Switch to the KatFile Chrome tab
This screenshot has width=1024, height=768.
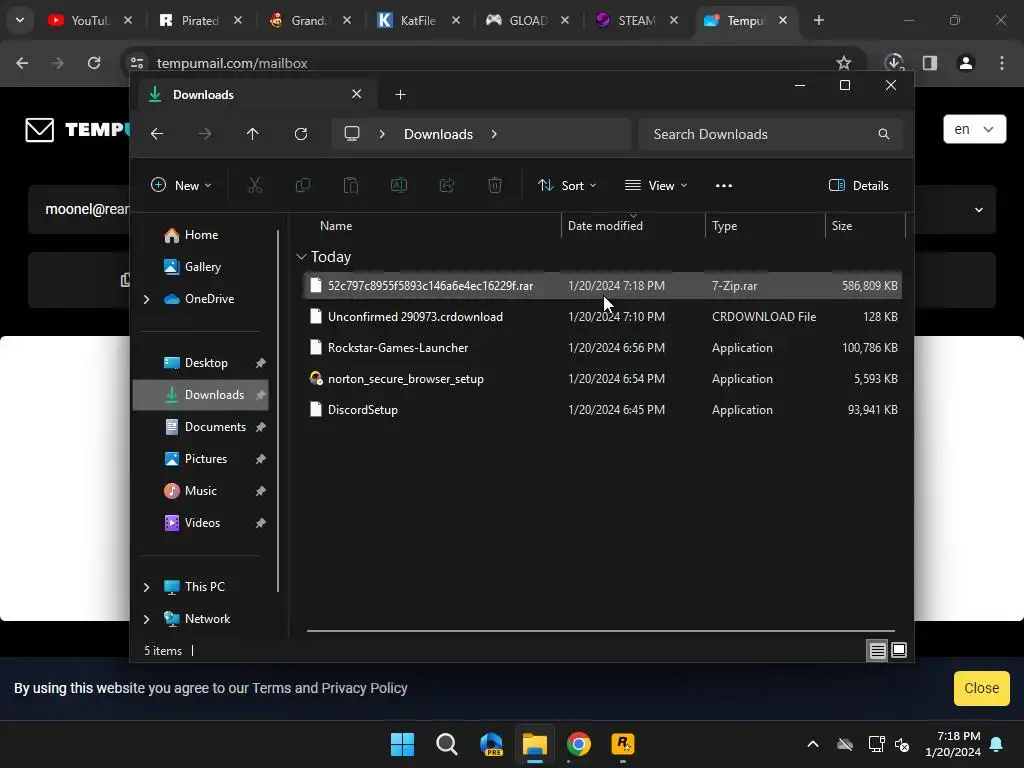418,20
